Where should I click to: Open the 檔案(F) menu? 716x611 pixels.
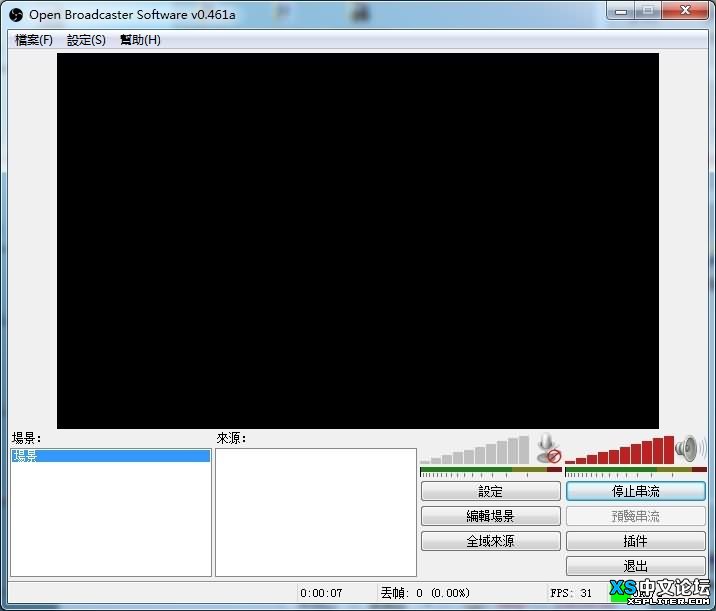coord(34,40)
